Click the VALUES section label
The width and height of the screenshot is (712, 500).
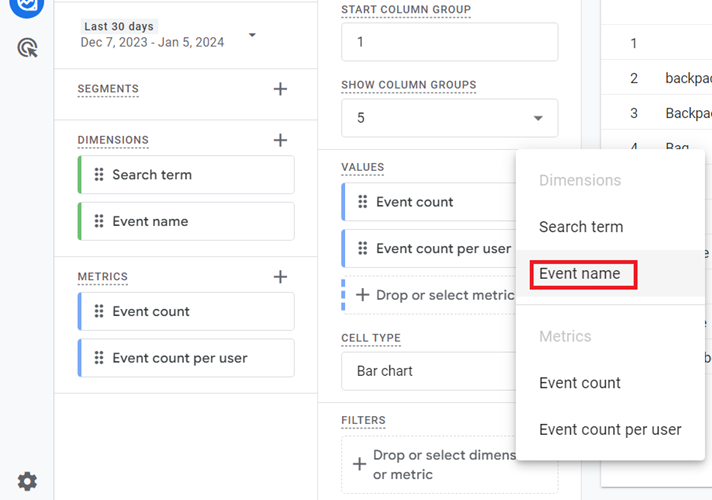(x=362, y=167)
